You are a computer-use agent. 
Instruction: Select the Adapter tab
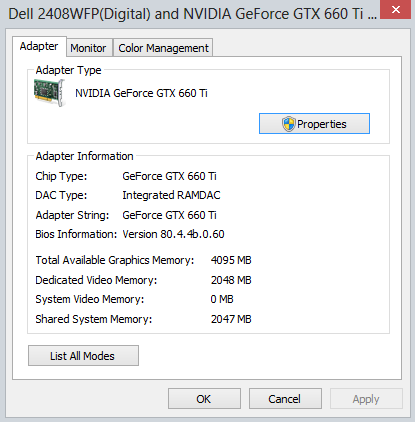point(39,46)
